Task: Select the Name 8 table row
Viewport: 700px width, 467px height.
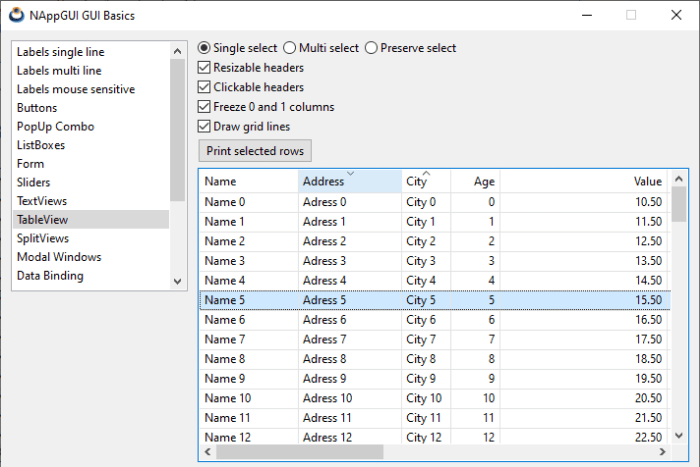Action: [x=224, y=359]
